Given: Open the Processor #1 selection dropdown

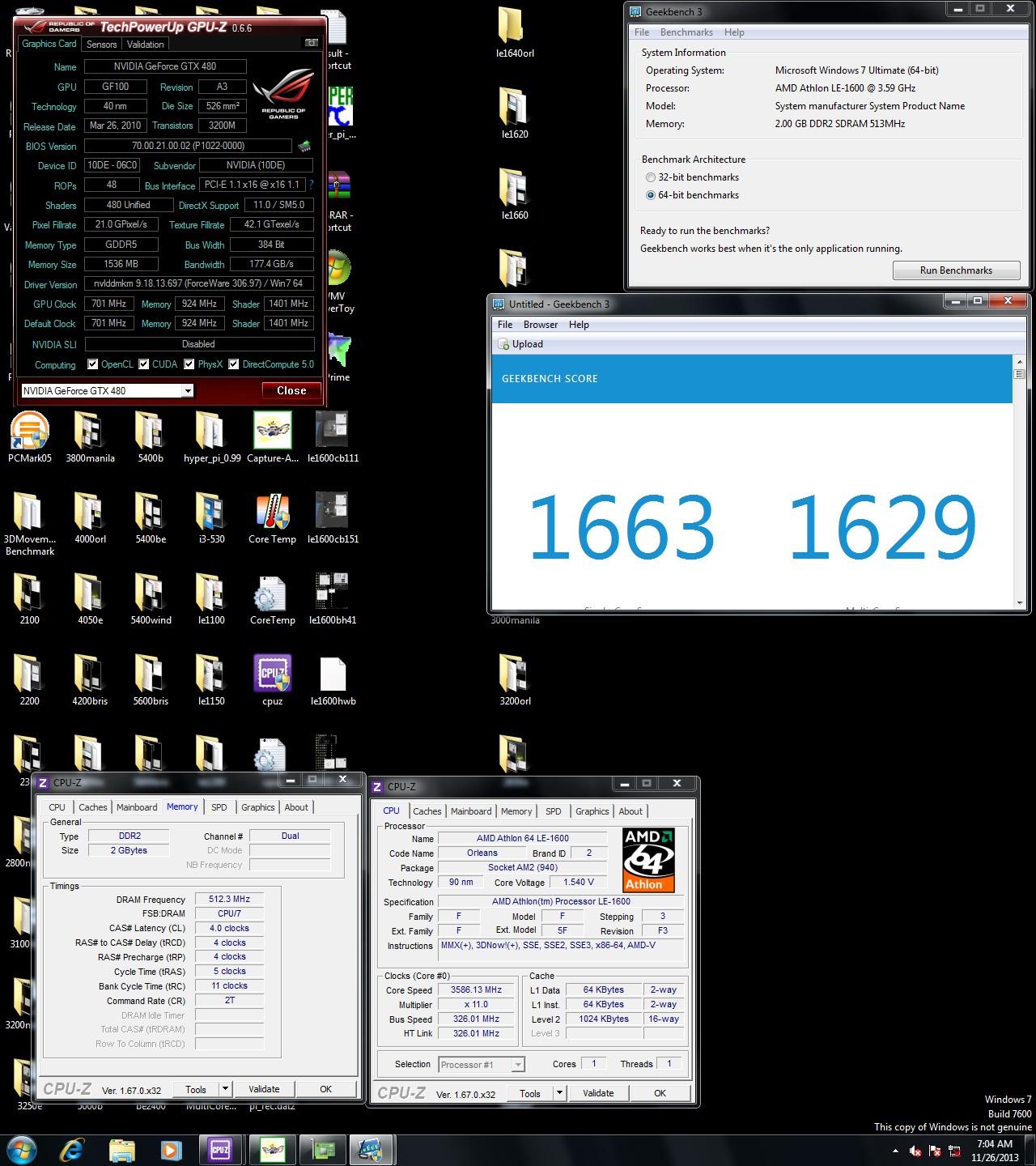Looking at the screenshot, I should pos(482,1065).
